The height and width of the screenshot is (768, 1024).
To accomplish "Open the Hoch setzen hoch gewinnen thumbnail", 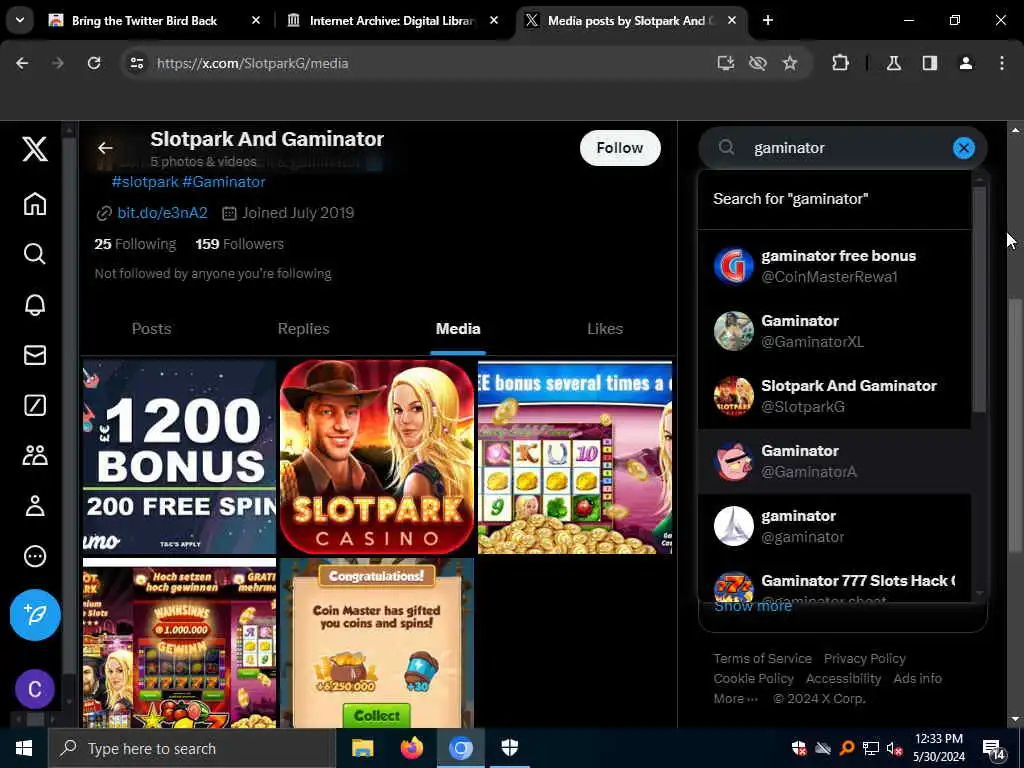I will 180,643.
